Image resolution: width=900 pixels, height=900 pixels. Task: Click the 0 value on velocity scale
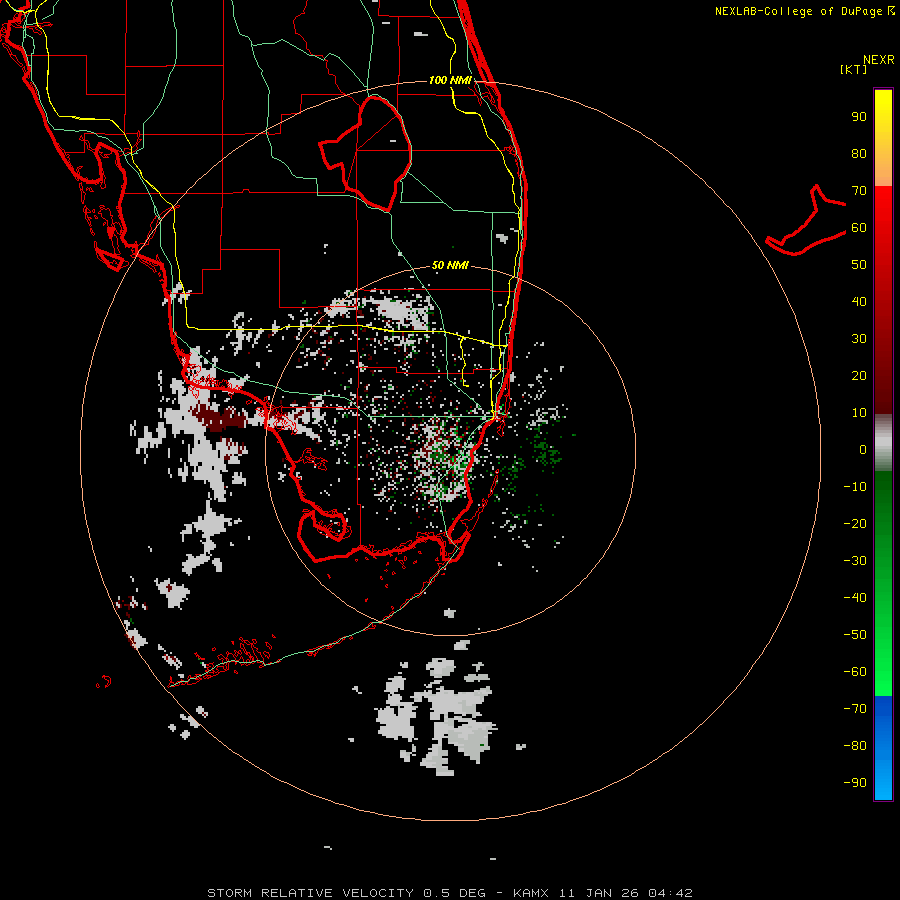pyautogui.click(x=863, y=450)
